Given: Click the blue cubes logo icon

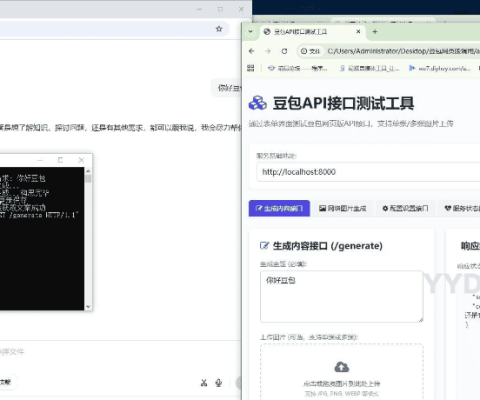Looking at the screenshot, I should pyautogui.click(x=258, y=103).
